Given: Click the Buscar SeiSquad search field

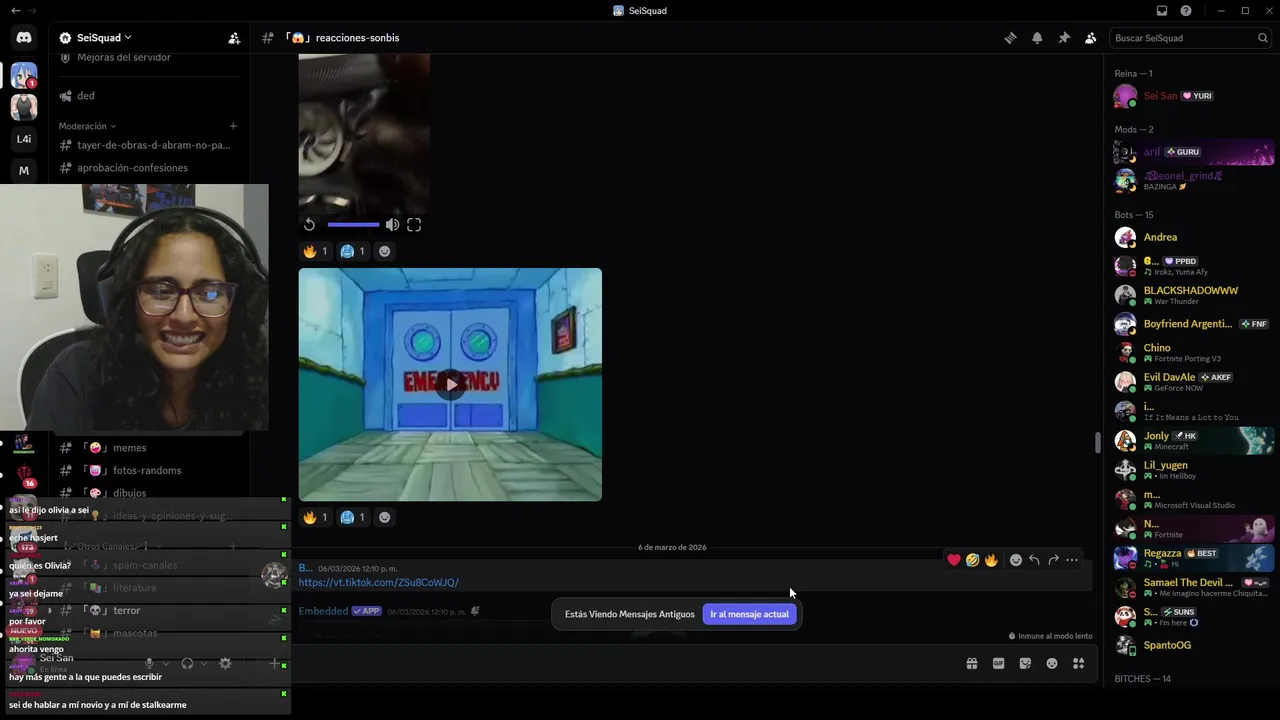Looking at the screenshot, I should pyautogui.click(x=1191, y=38).
